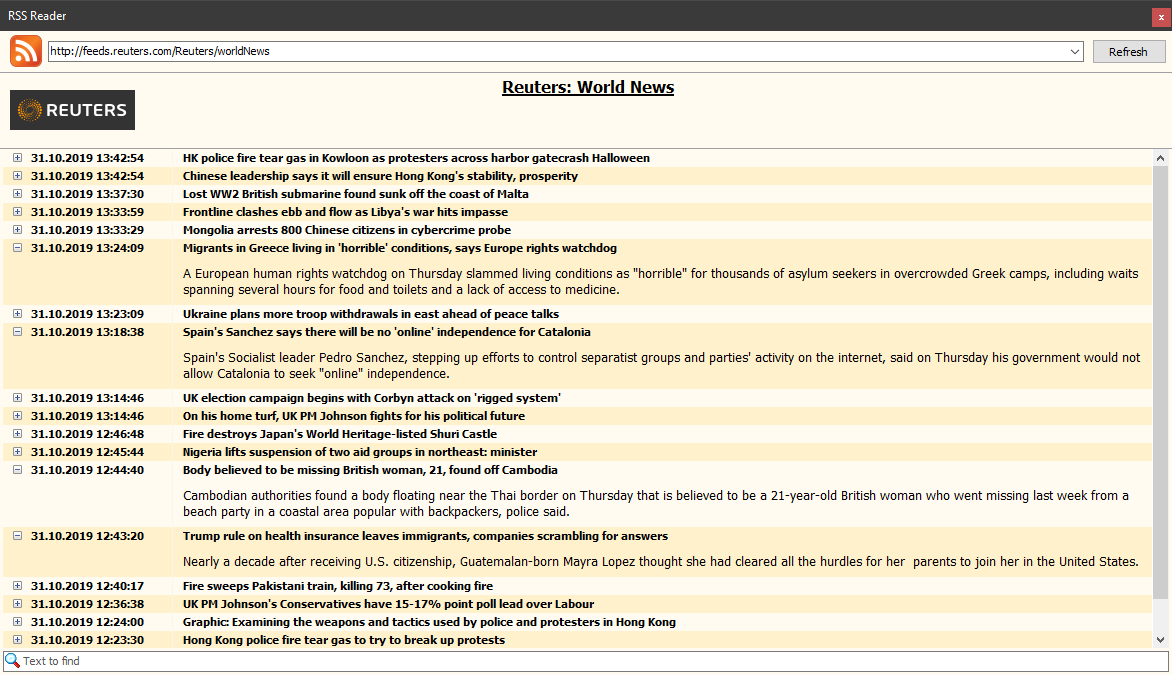Open headline UK election campaign begins with Corbyn attack

click(x=371, y=398)
